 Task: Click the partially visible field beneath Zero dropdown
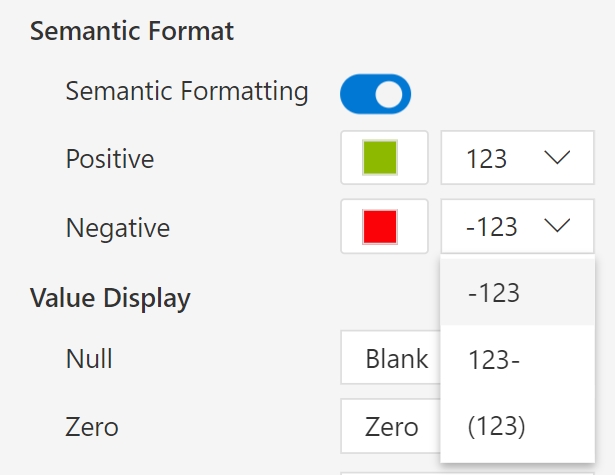coord(390,472)
